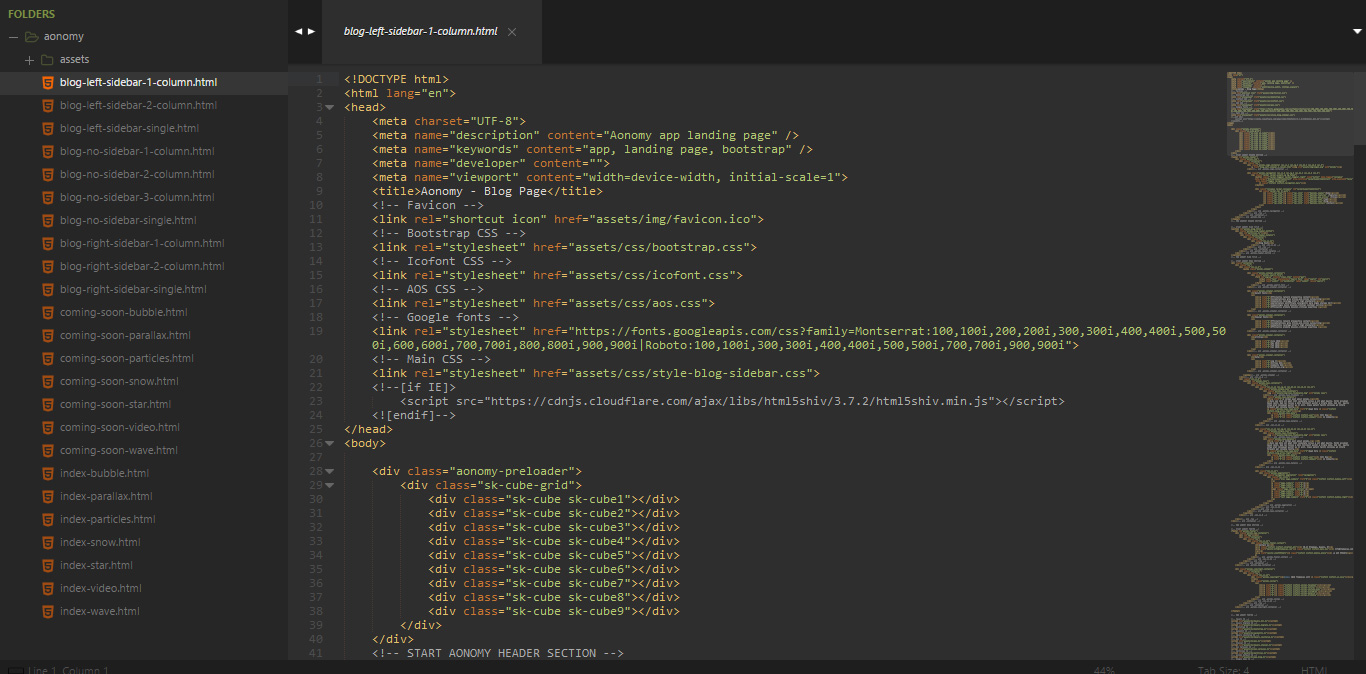1366x674 pixels.
Task: Open coming-soon-wave.html file
Action: (118, 450)
